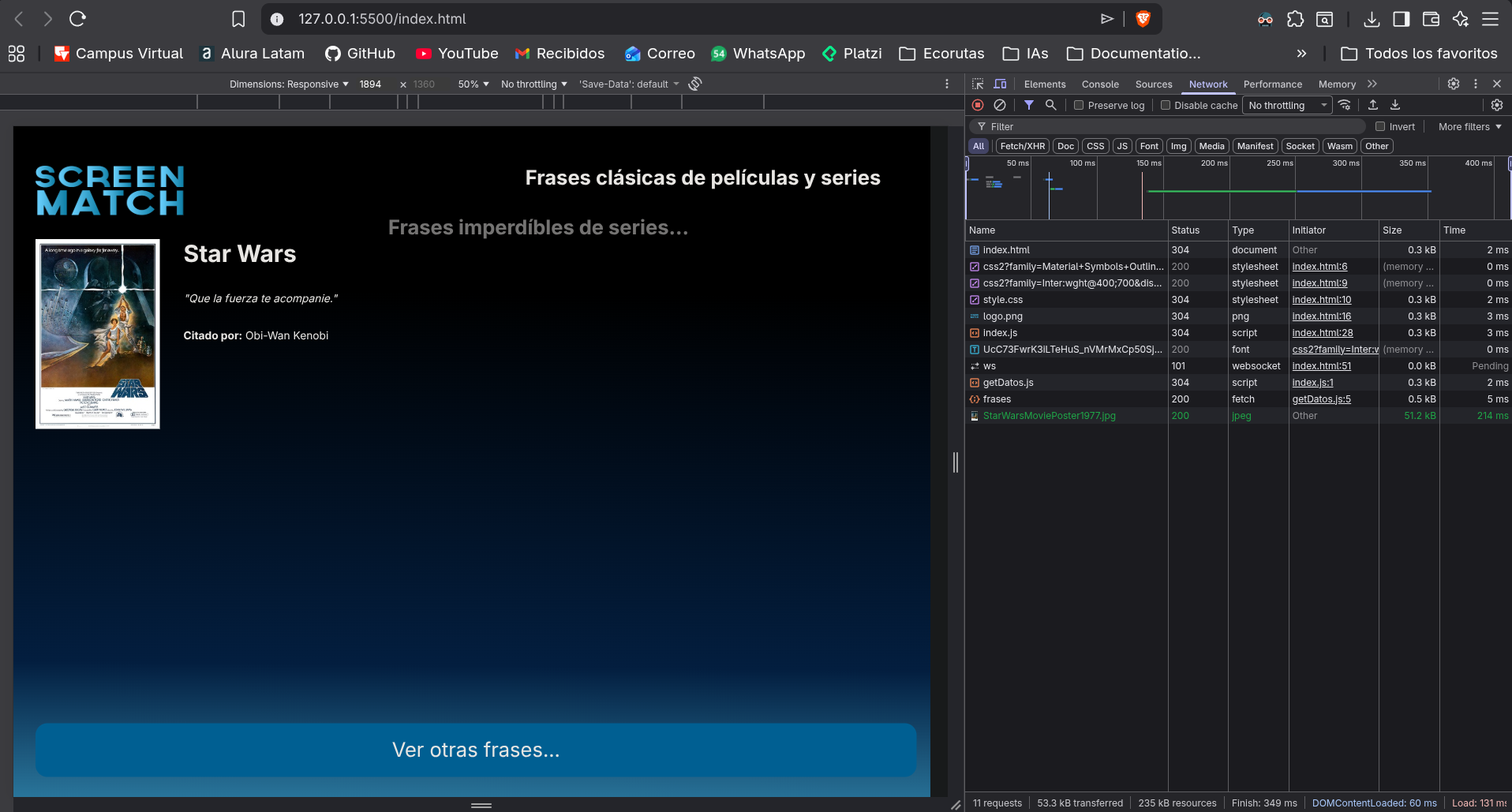The image size is (1512, 812).
Task: Click the record network log button
Action: coord(977,105)
